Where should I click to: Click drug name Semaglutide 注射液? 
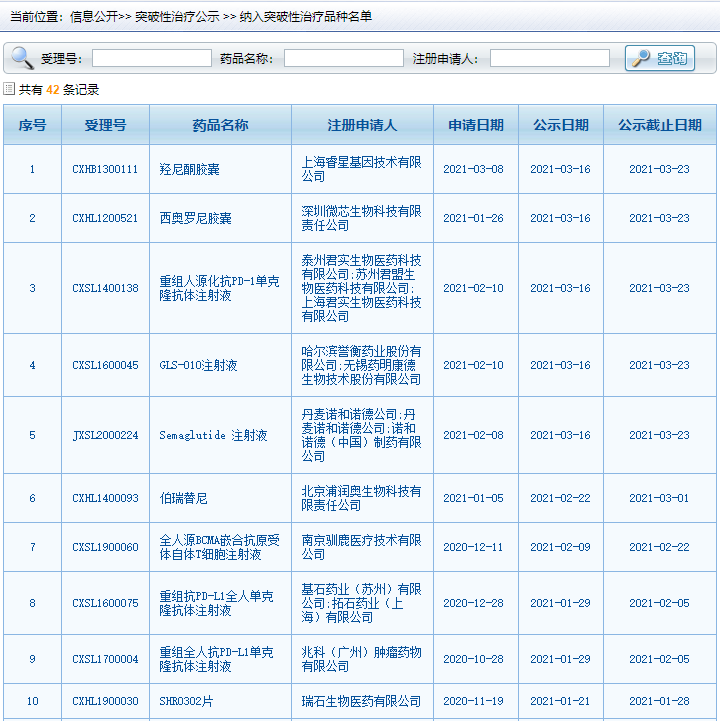pyautogui.click(x=213, y=435)
